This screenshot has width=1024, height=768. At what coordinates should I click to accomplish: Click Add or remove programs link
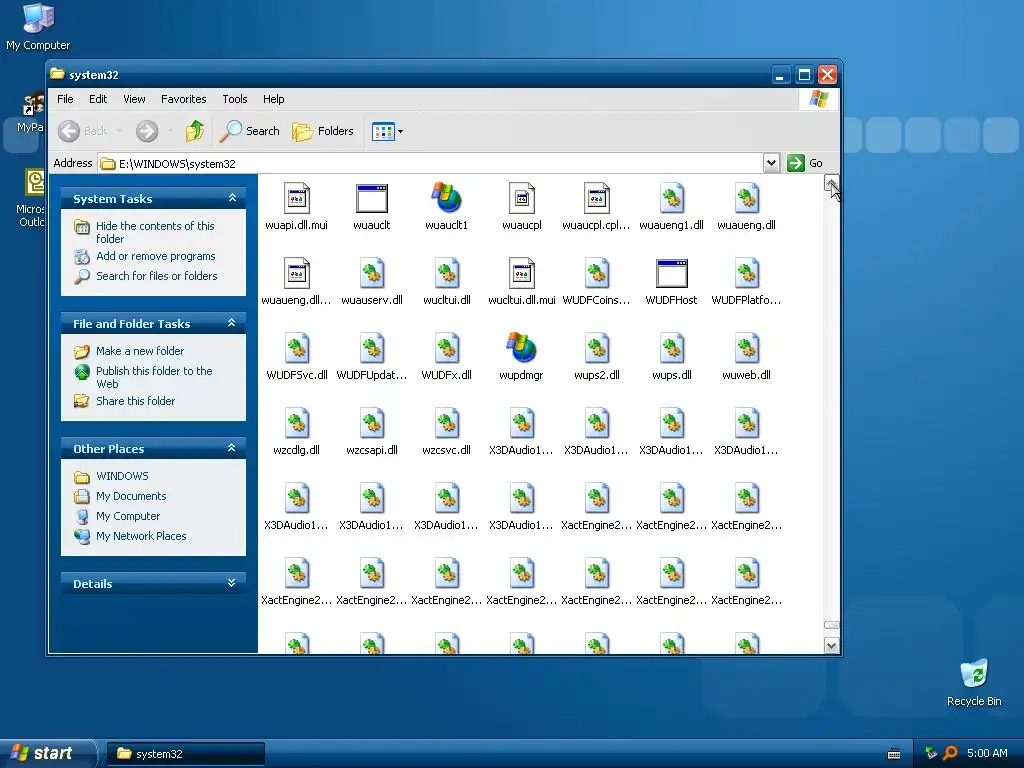pyautogui.click(x=155, y=256)
